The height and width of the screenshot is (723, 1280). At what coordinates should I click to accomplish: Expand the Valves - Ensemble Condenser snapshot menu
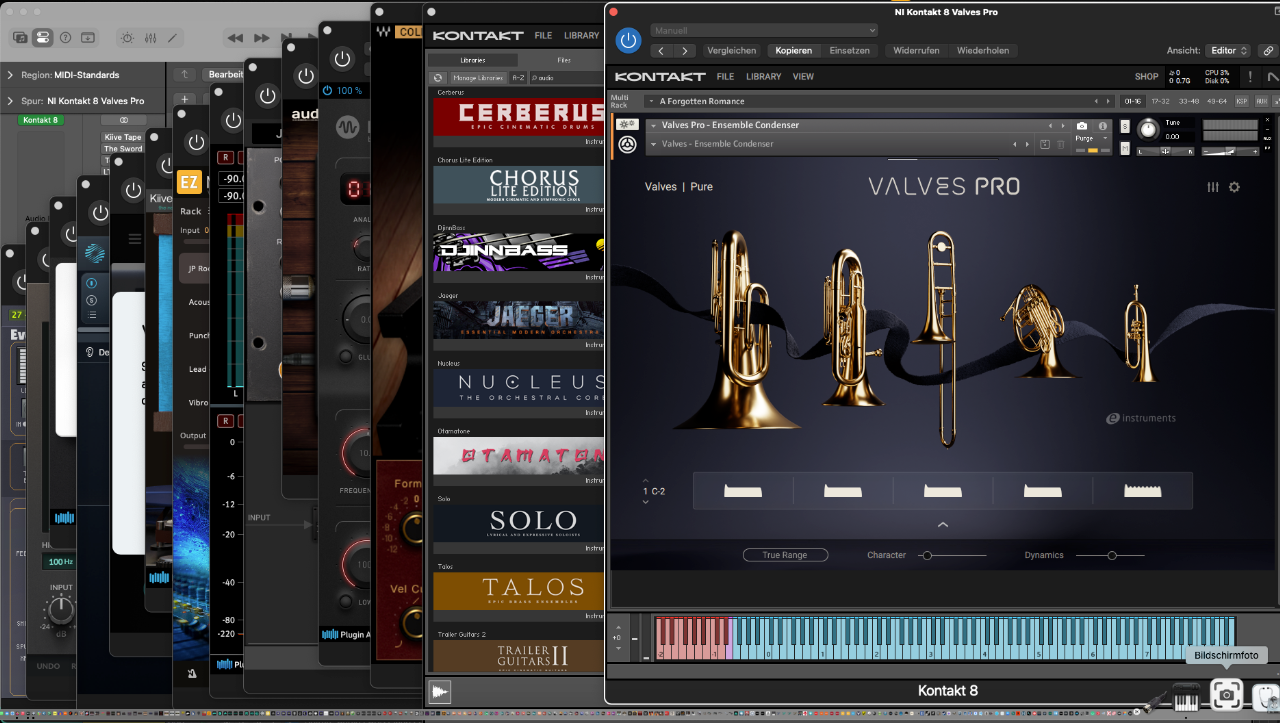click(x=655, y=144)
